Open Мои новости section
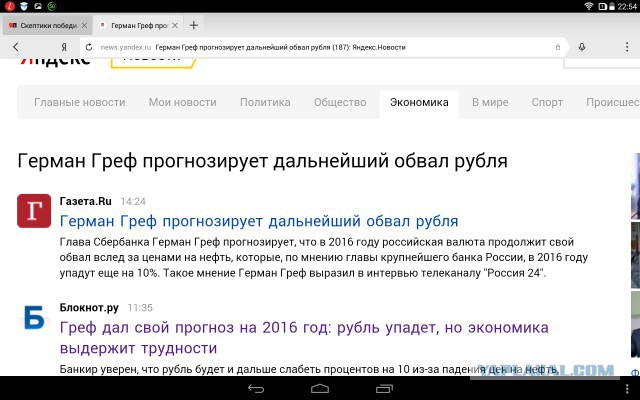Image resolution: width=640 pixels, height=400 pixels. point(182,102)
